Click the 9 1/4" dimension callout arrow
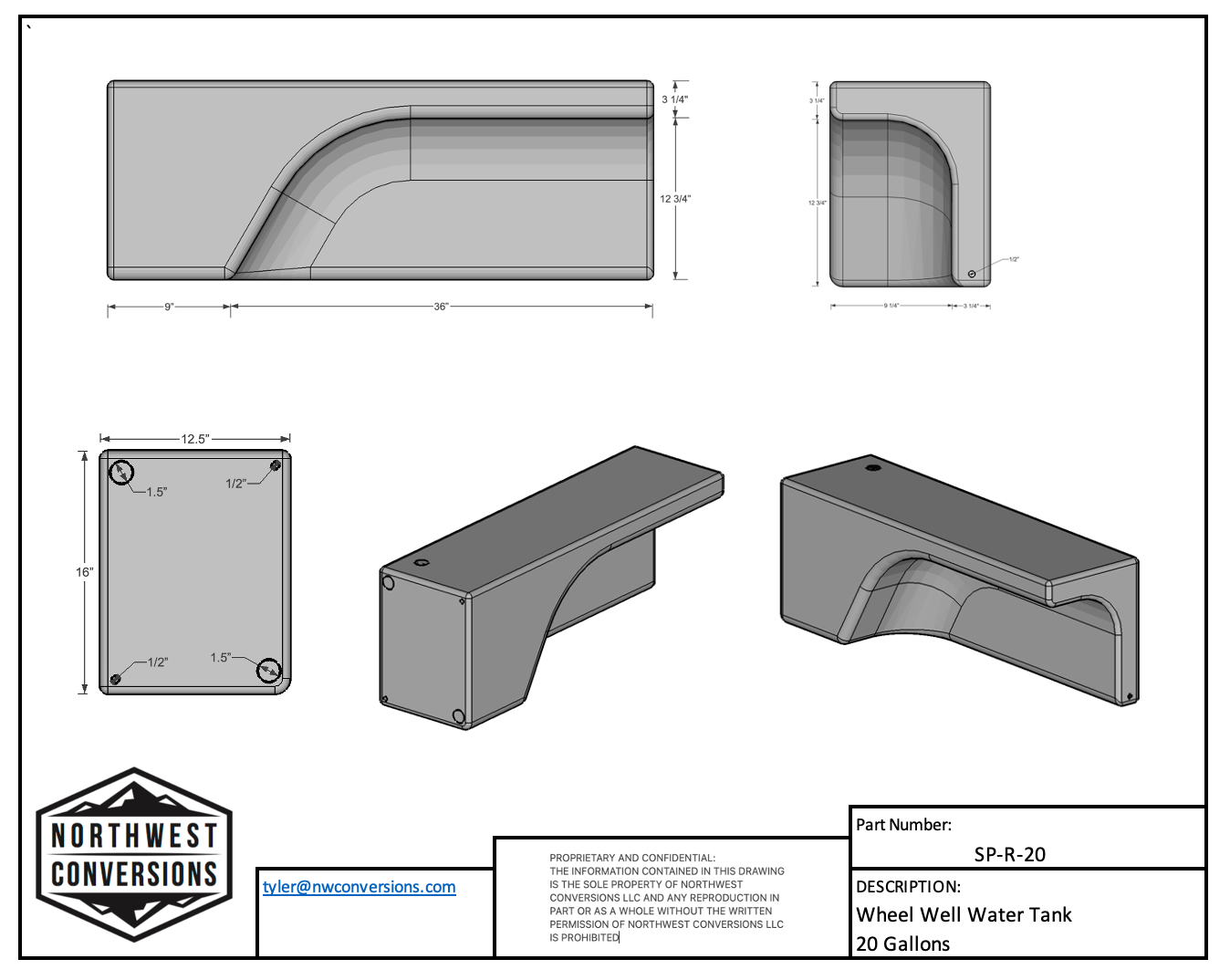This screenshot has height=980, width=1230. pos(890,307)
